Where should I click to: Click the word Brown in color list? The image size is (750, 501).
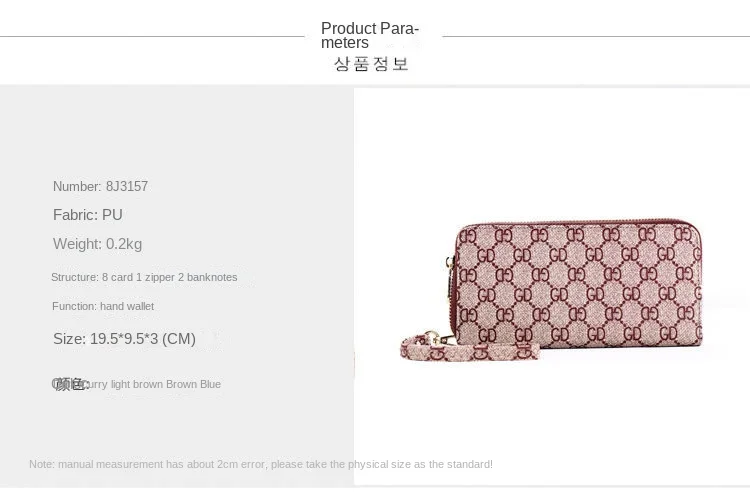pyautogui.click(x=181, y=384)
